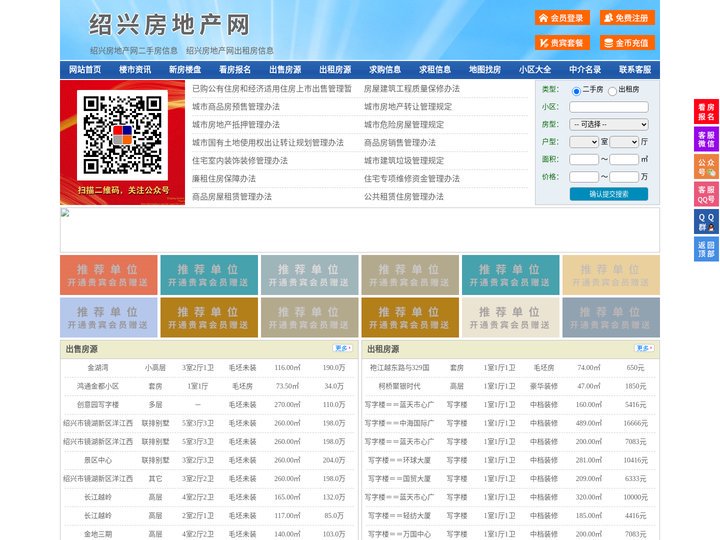Open the 地图找房 menu item
Screen dimensions: 720x540
(485, 70)
